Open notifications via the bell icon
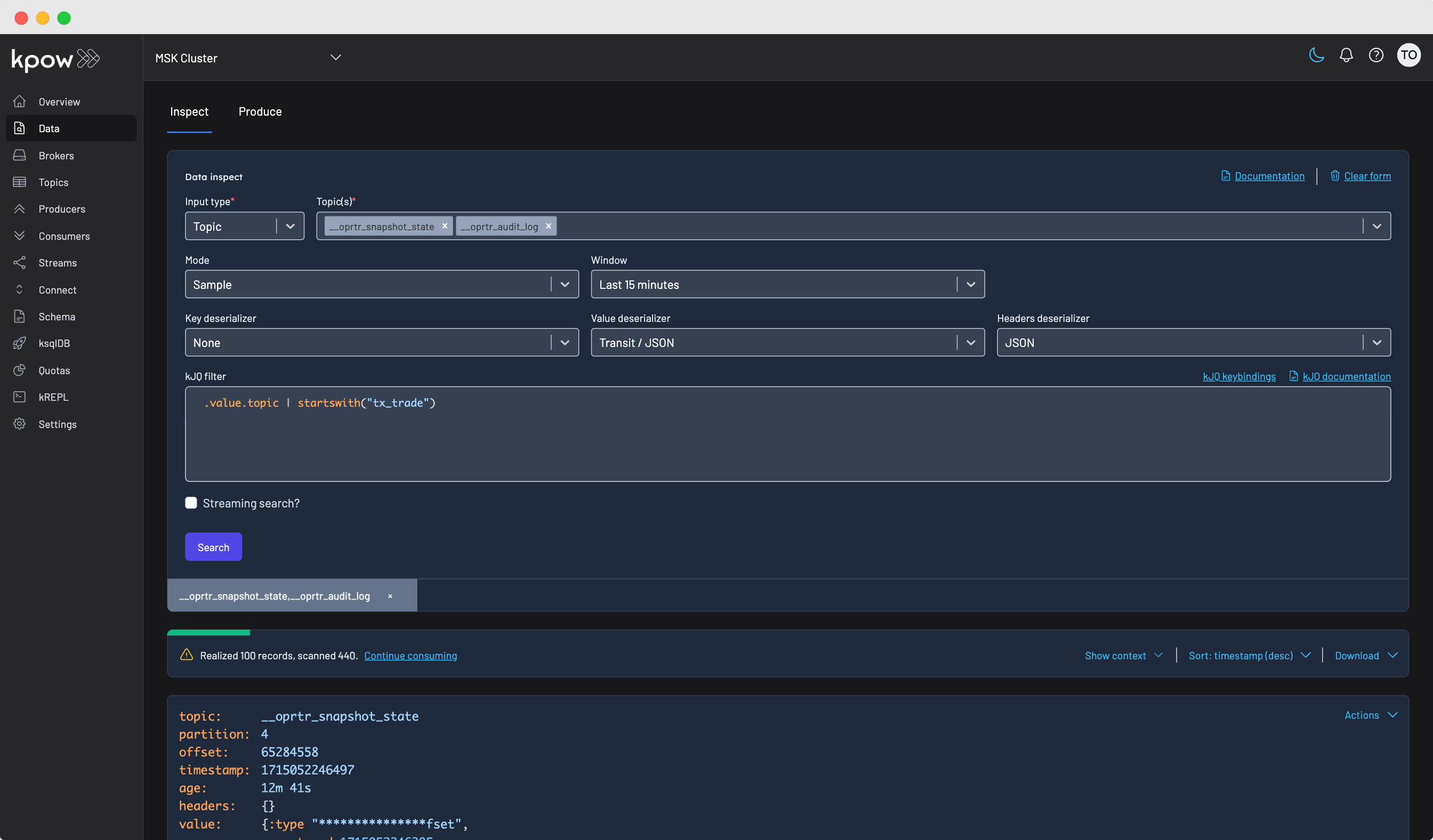This screenshot has width=1433, height=840. 1346,55
